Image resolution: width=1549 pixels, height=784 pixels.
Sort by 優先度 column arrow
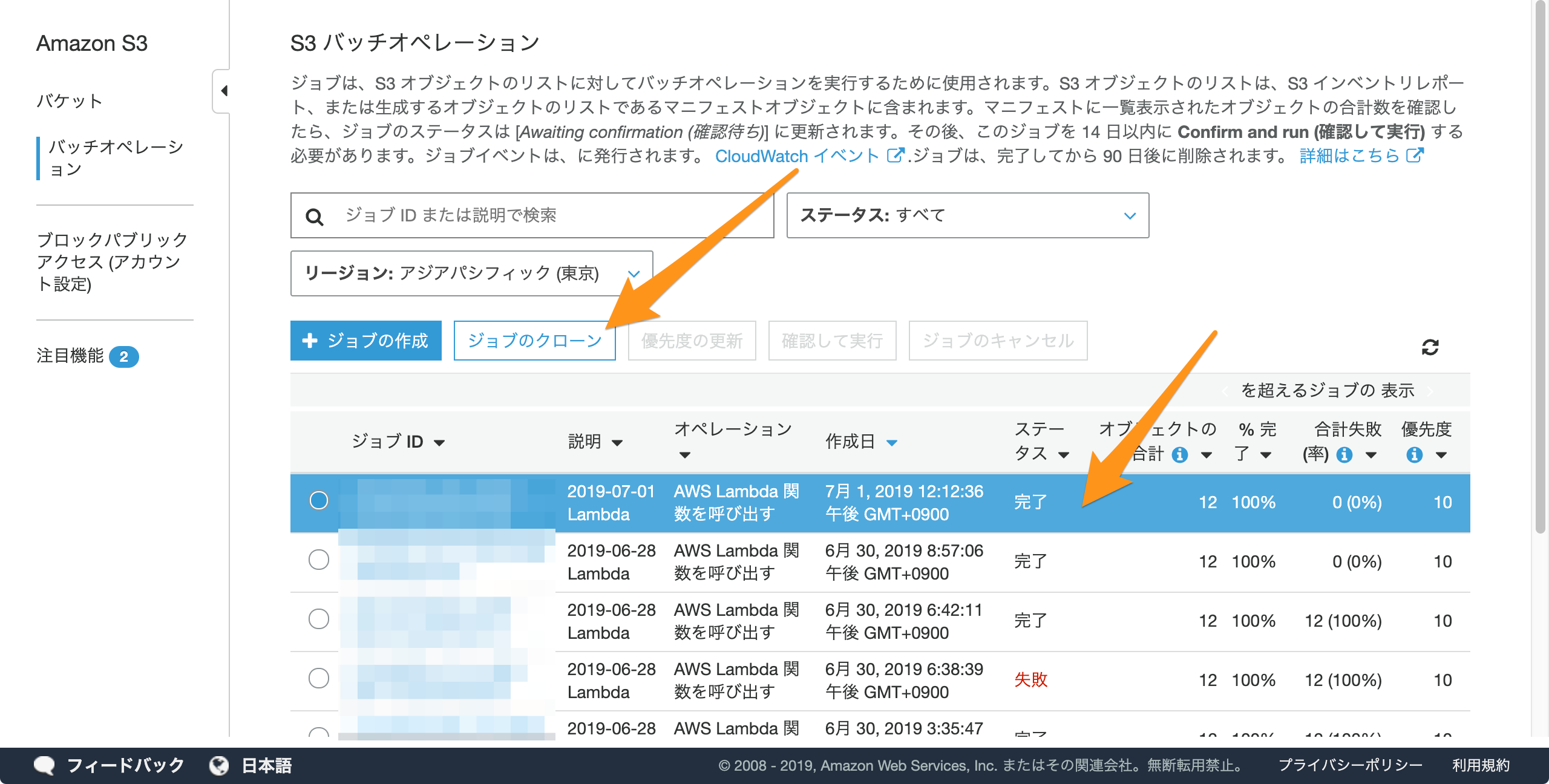point(1441,455)
